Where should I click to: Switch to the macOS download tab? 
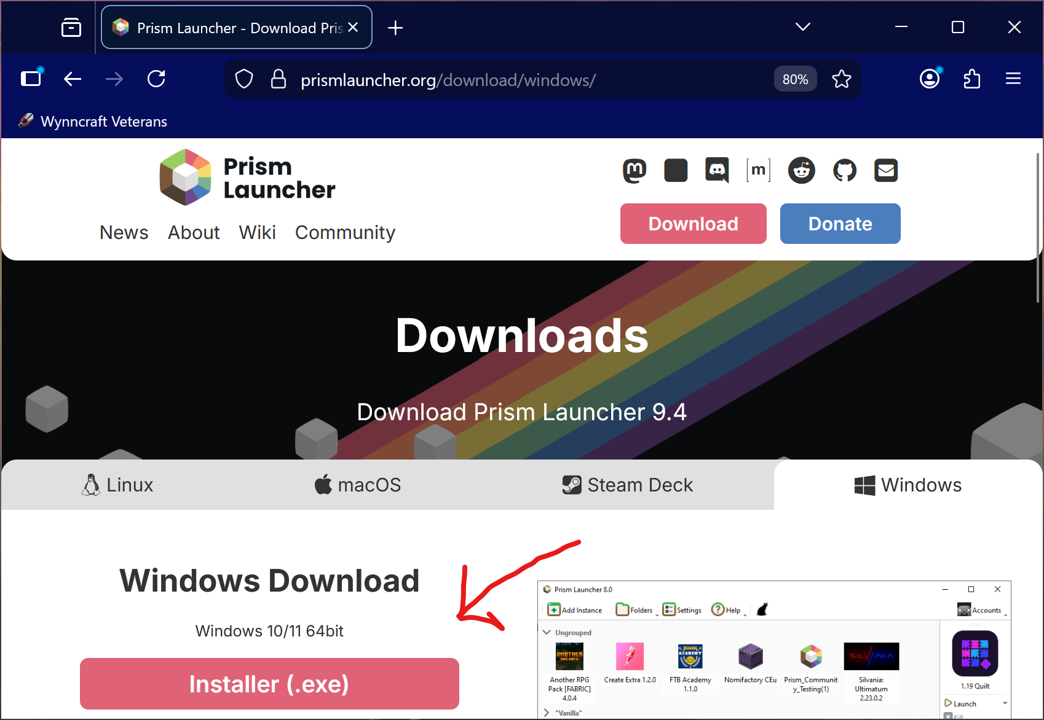click(357, 485)
